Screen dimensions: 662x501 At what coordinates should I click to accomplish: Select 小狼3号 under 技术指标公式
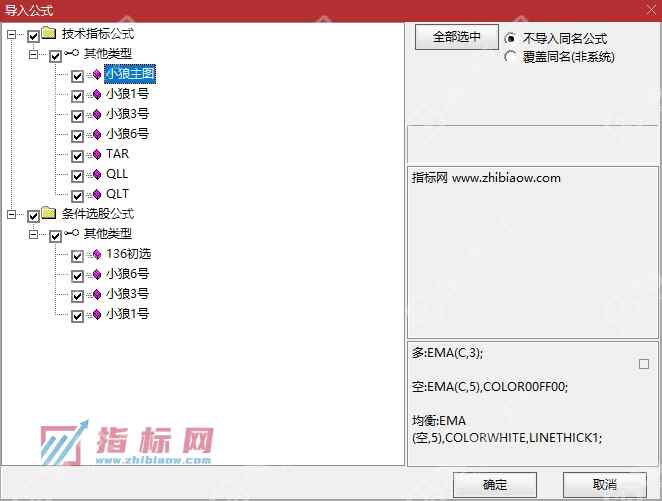(x=127, y=114)
